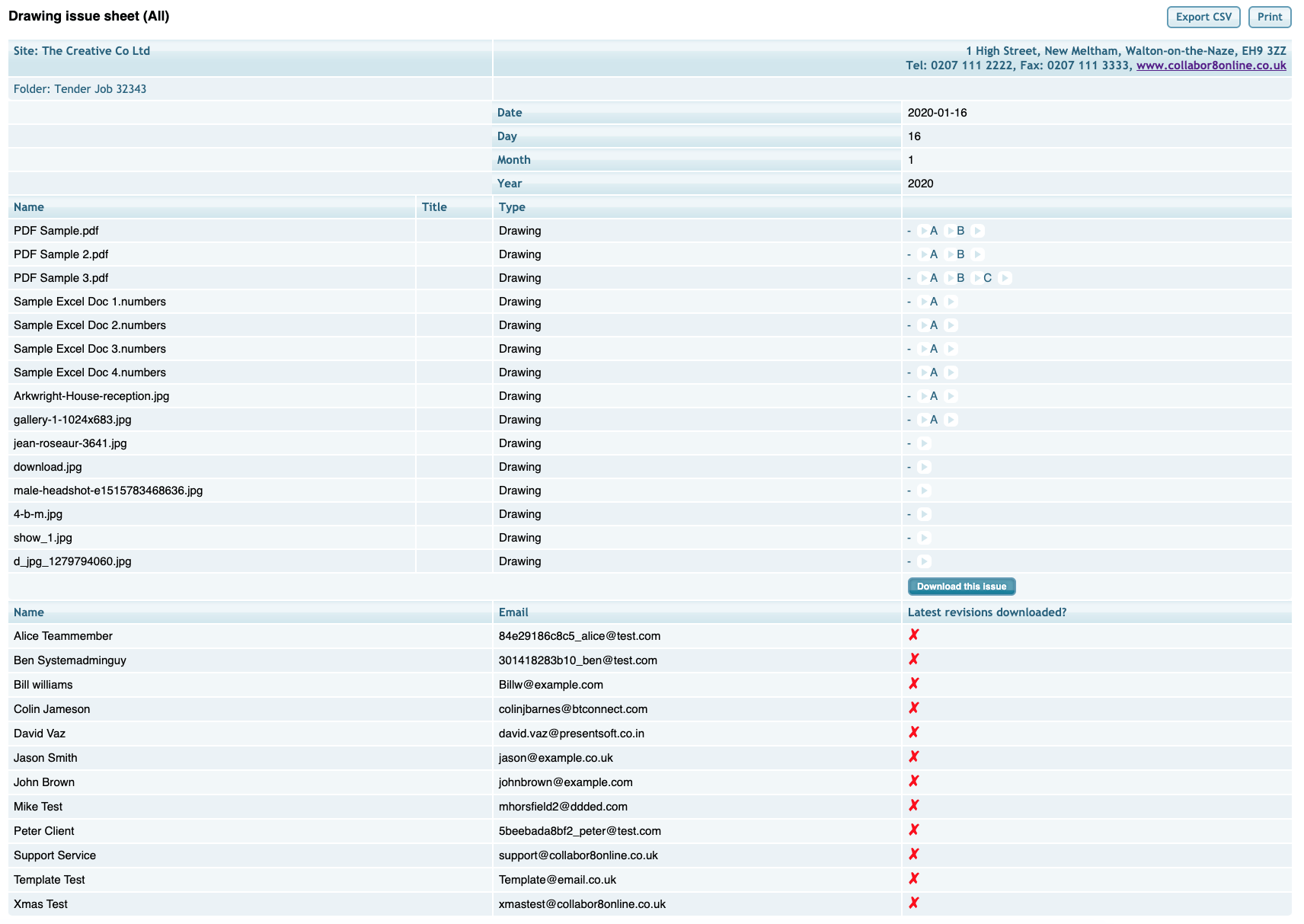1304x924 pixels.
Task: Click the red X mark for Alice Teammember
Action: [x=914, y=635]
